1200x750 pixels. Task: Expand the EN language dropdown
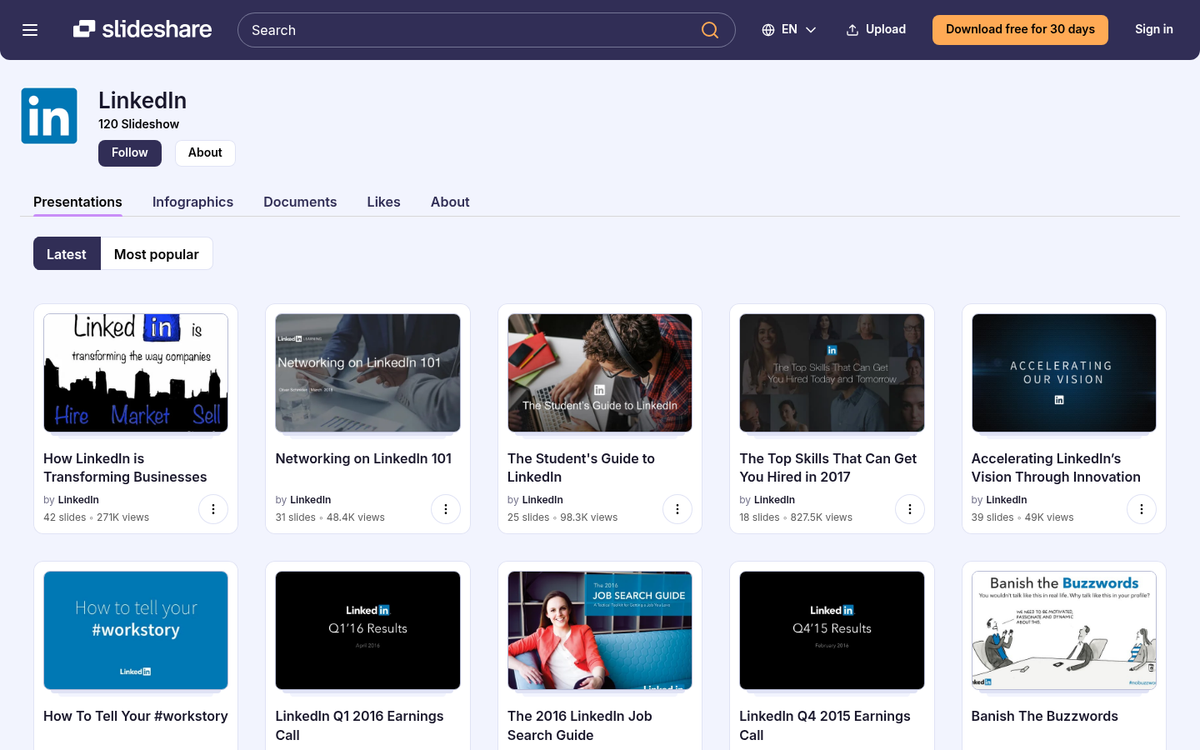[x=789, y=30]
